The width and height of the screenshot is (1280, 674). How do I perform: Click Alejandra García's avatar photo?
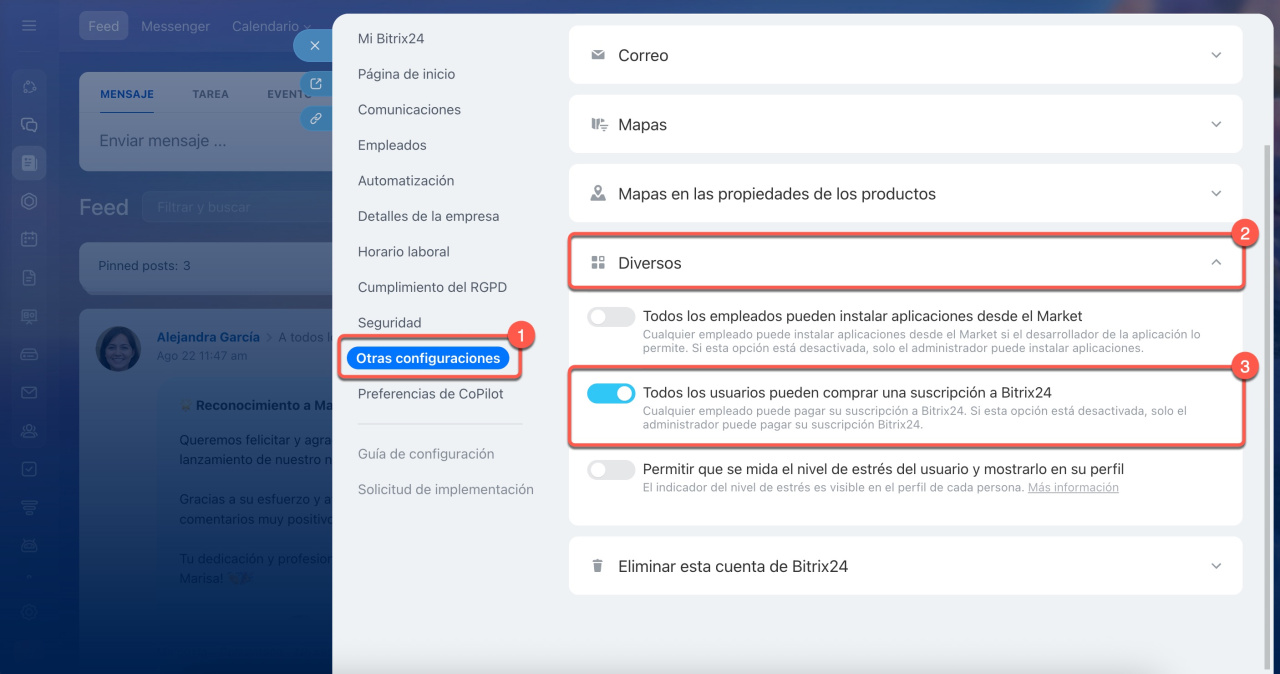click(118, 348)
